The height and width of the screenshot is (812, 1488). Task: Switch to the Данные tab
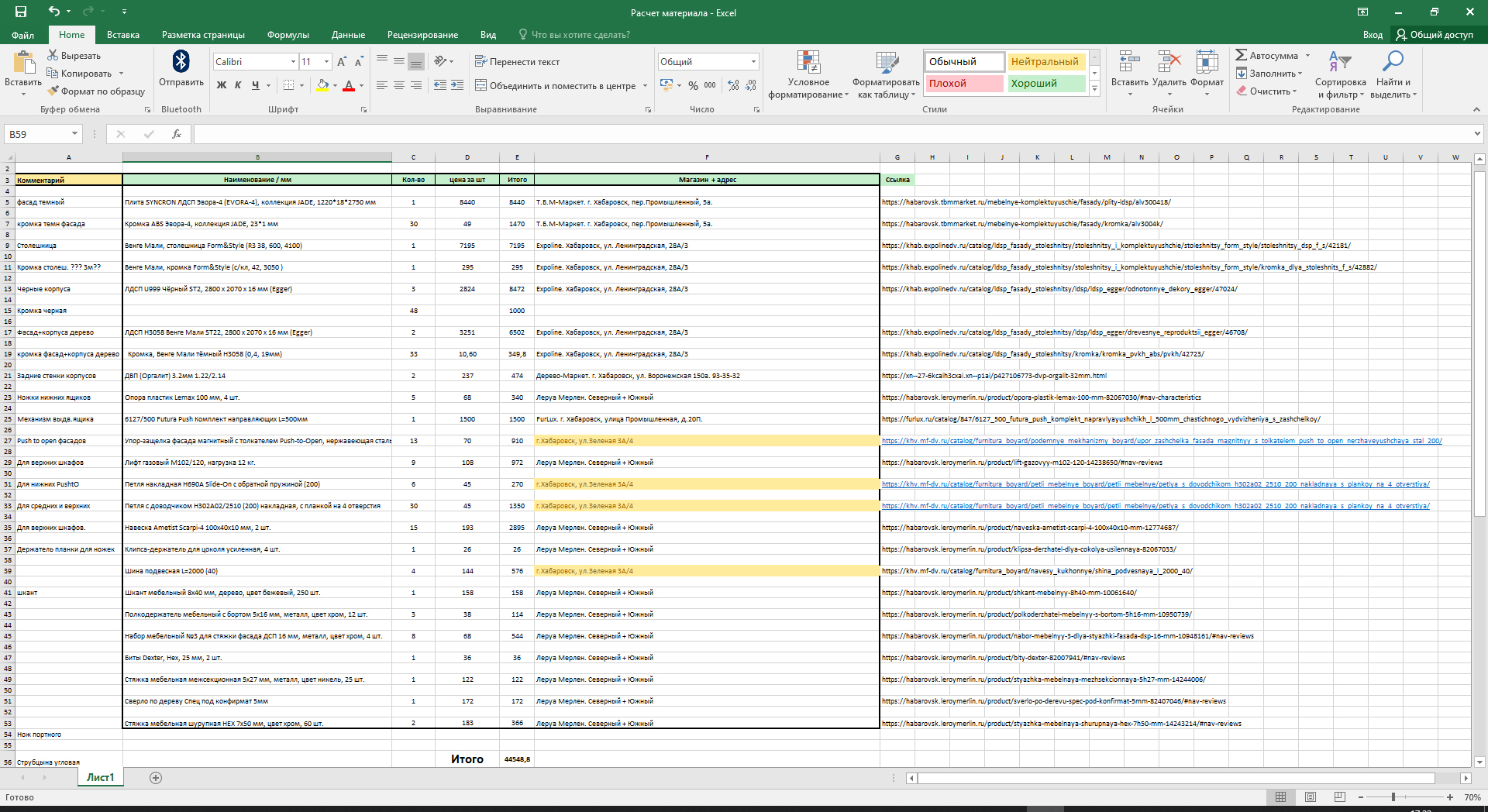click(x=348, y=35)
